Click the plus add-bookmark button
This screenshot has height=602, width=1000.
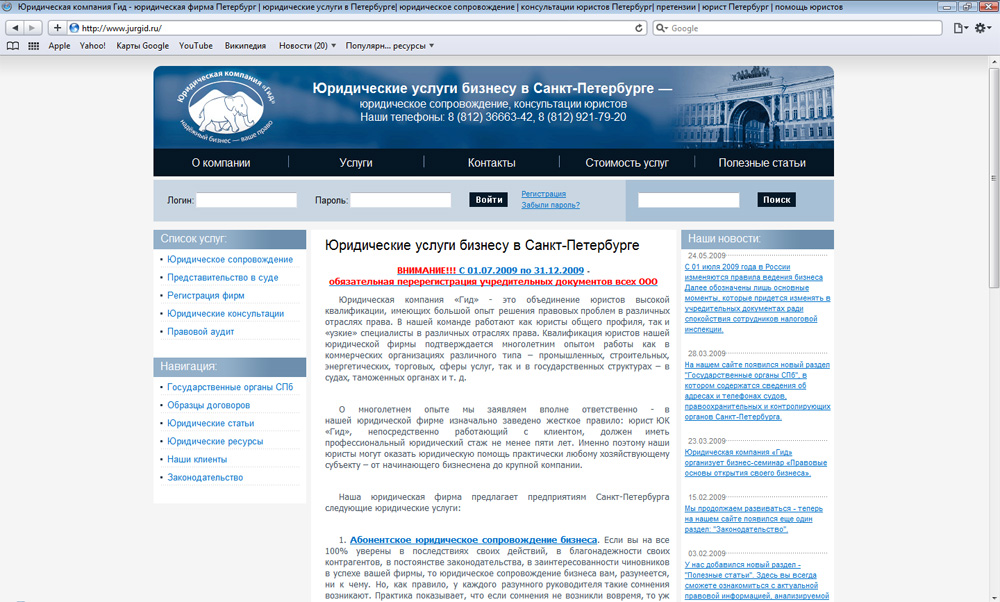coord(57,28)
